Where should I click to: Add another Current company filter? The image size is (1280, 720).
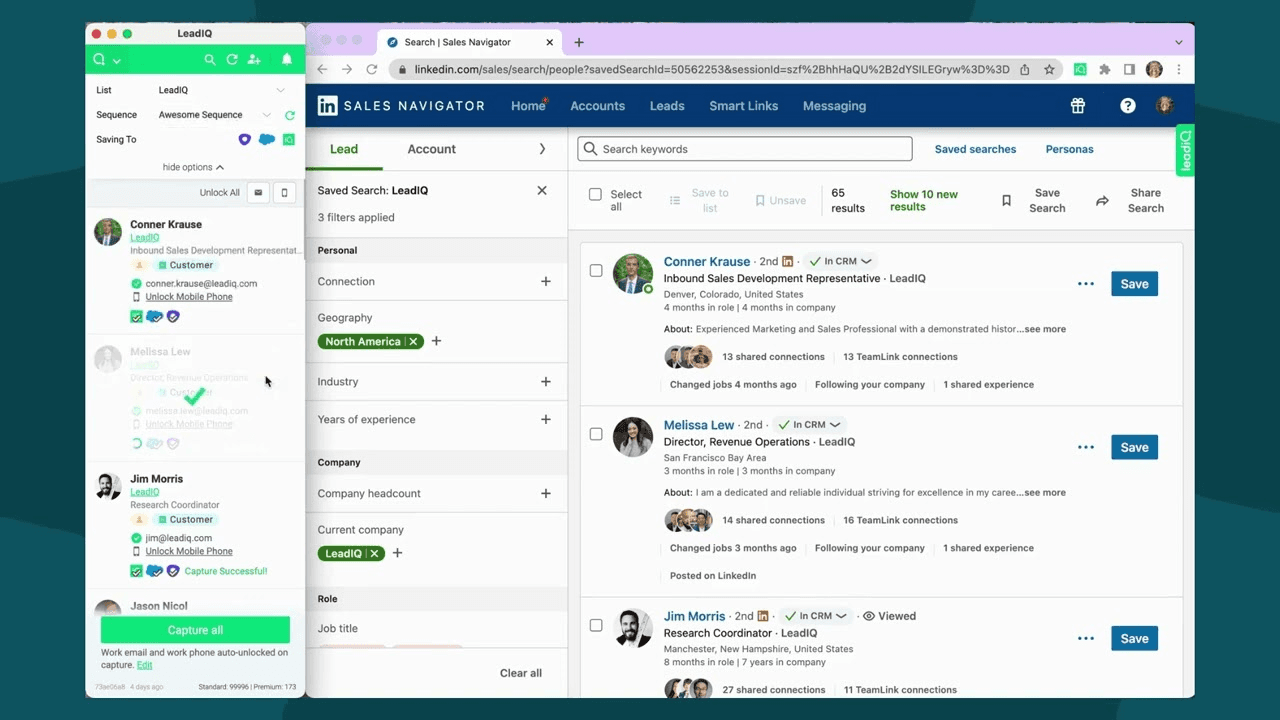[x=397, y=553]
